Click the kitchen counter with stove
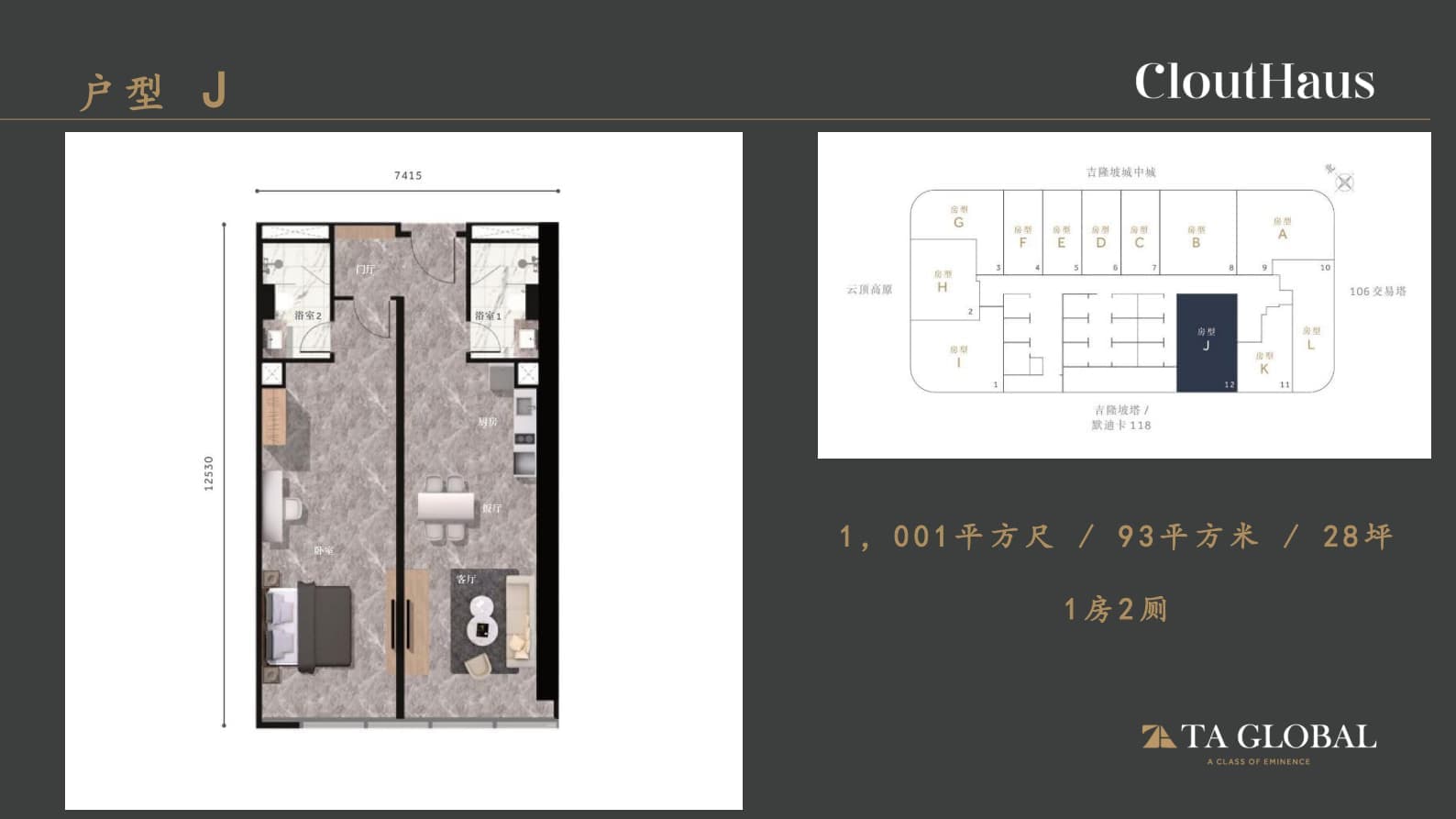The width and height of the screenshot is (1456, 819). click(524, 432)
